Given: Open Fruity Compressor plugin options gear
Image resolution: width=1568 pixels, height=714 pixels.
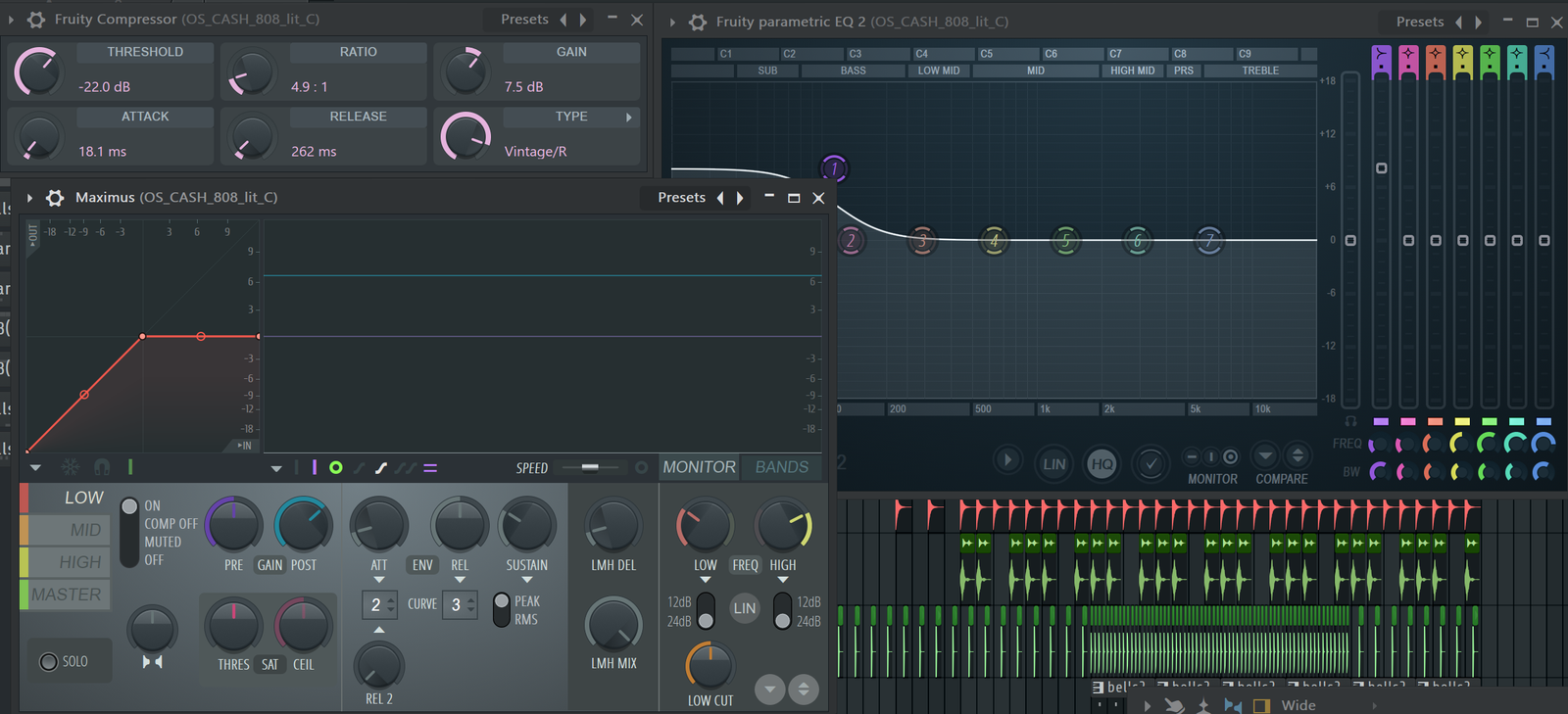Looking at the screenshot, I should pos(36,20).
